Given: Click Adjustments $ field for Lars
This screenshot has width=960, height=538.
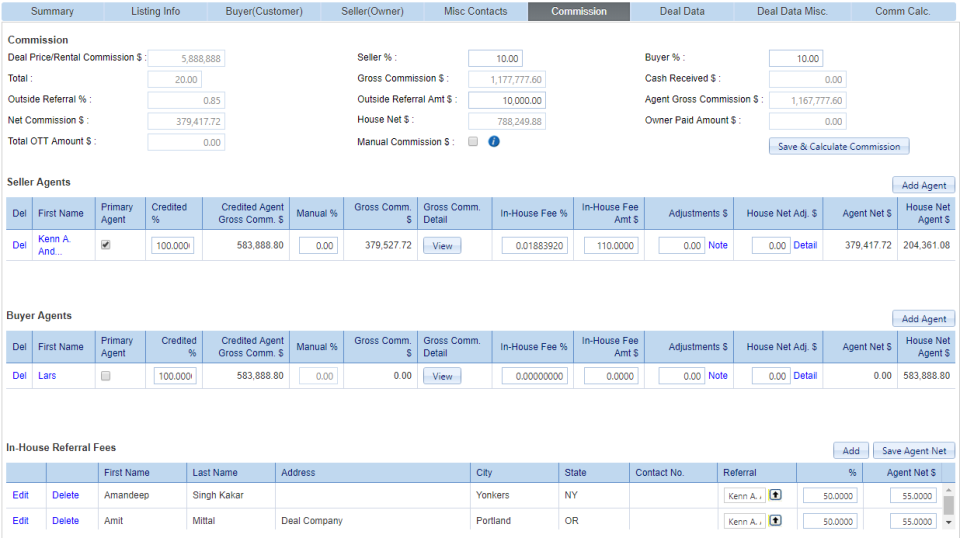Looking at the screenshot, I should (x=681, y=376).
